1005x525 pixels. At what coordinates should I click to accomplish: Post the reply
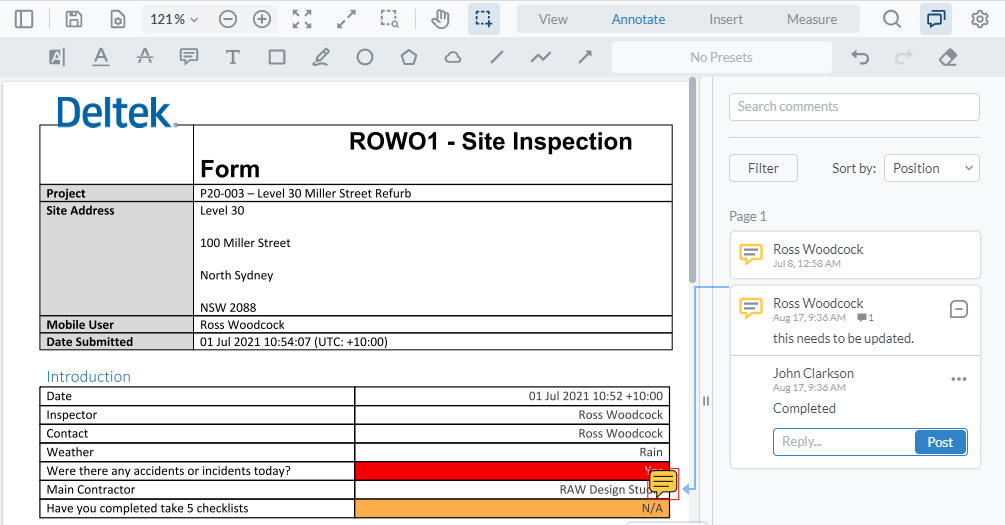pos(940,442)
